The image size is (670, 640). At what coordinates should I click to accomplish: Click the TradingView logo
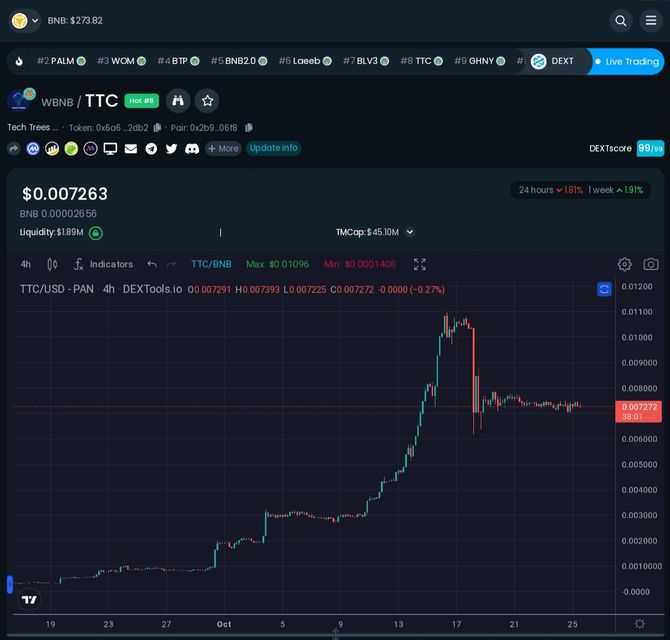[x=29, y=600]
